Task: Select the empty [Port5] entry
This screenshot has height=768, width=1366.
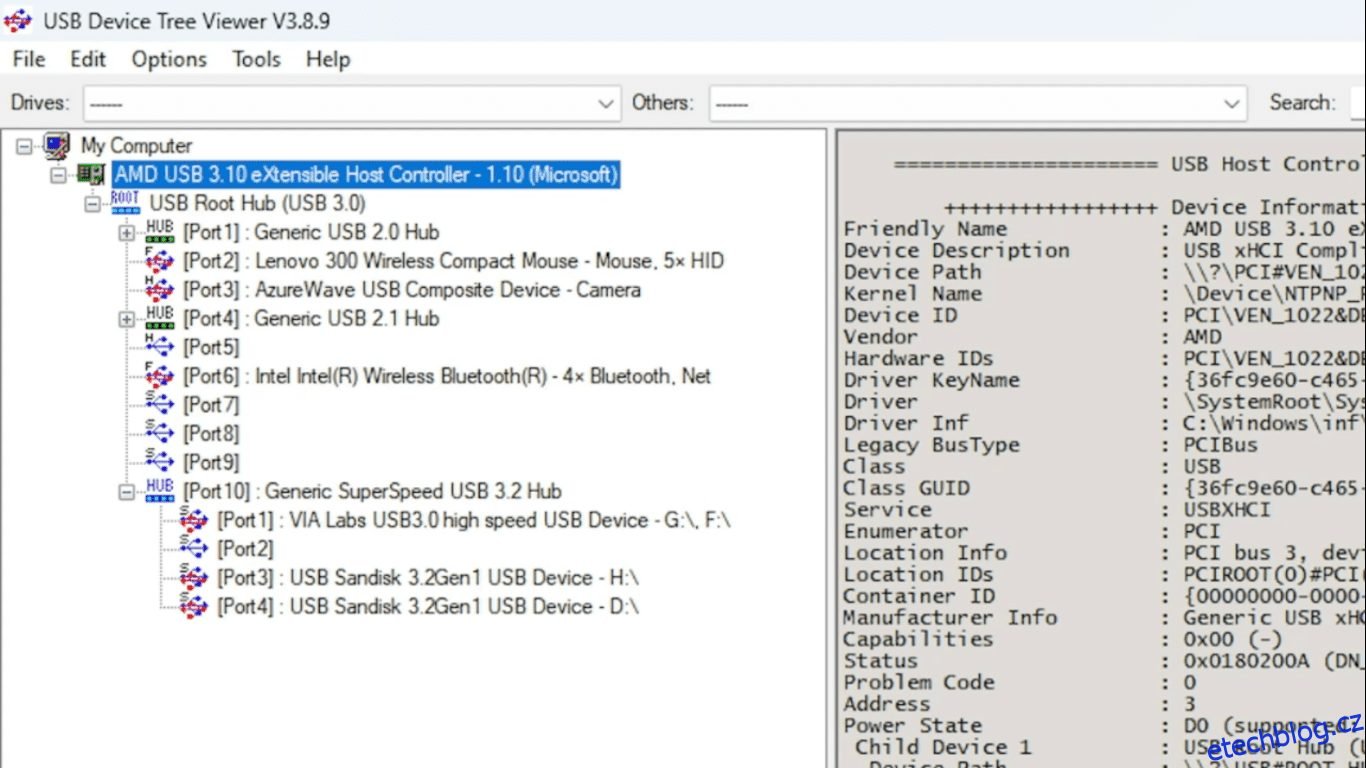Action: click(211, 347)
